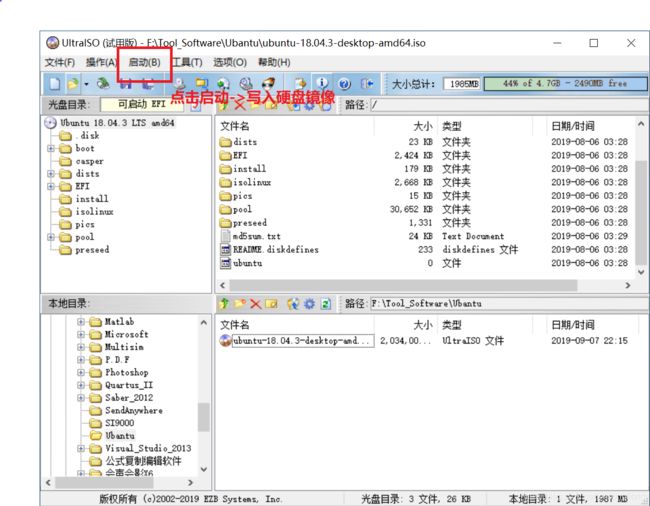Click the 大小总计 field showing 1985MB
Screen dimensions: 650x506
tap(462, 84)
